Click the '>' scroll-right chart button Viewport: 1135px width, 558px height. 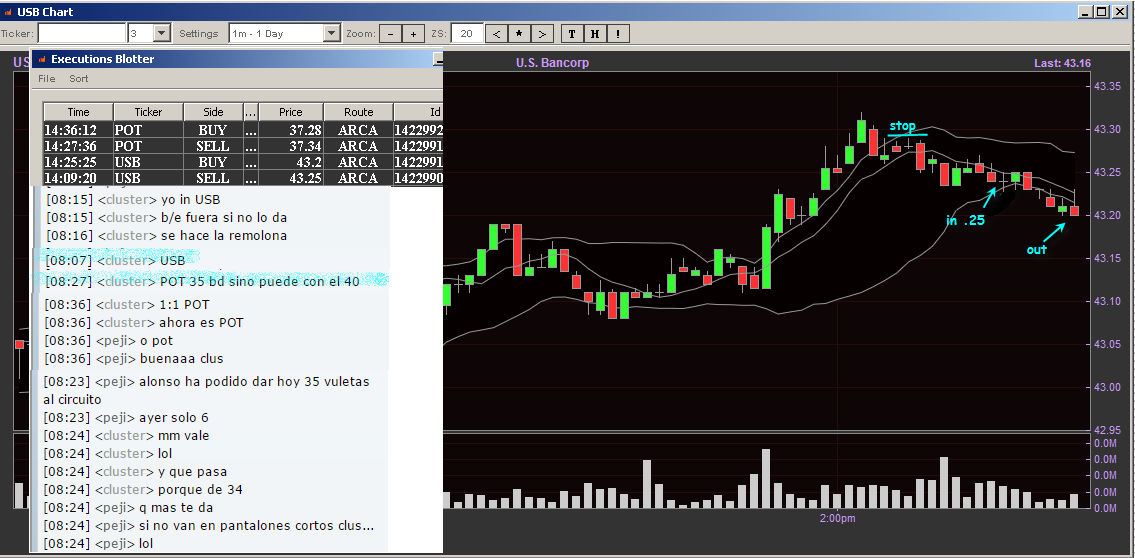(x=542, y=33)
